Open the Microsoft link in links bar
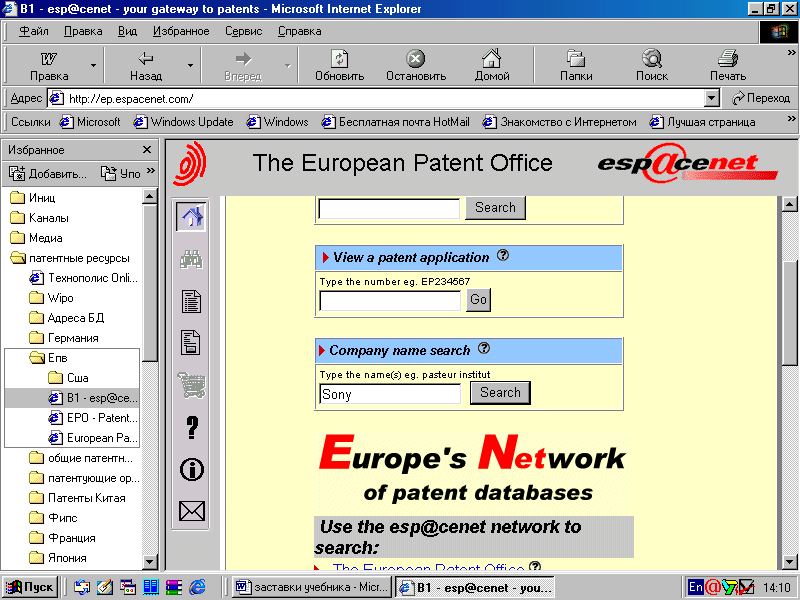 (90, 122)
